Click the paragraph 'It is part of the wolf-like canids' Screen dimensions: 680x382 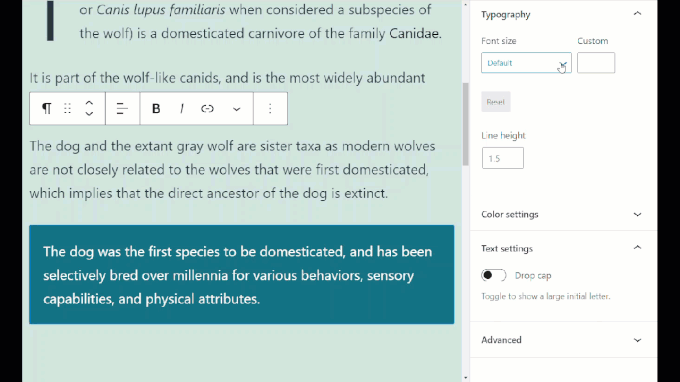pyautogui.click(x=227, y=78)
